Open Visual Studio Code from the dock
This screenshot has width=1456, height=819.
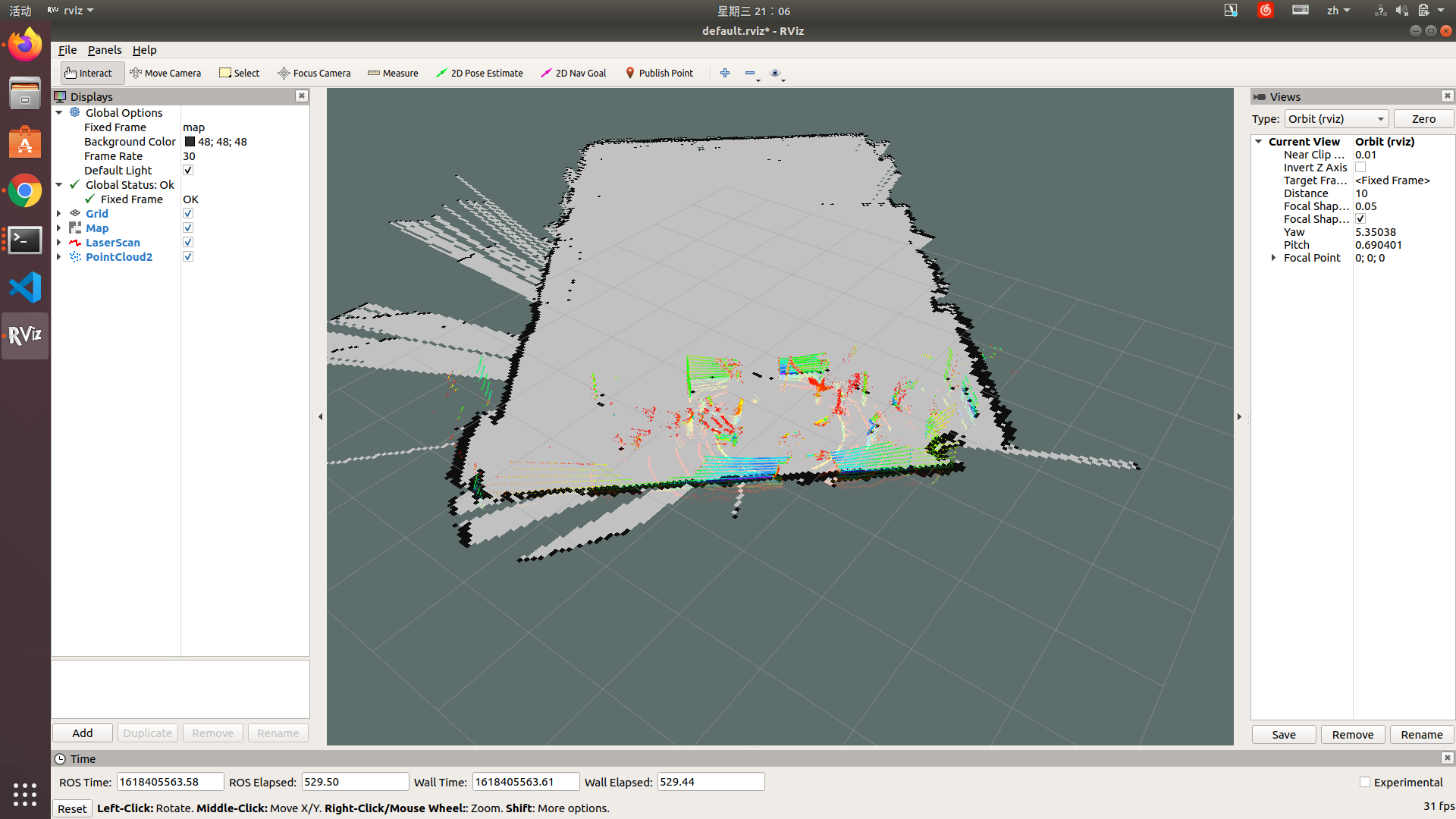(25, 287)
